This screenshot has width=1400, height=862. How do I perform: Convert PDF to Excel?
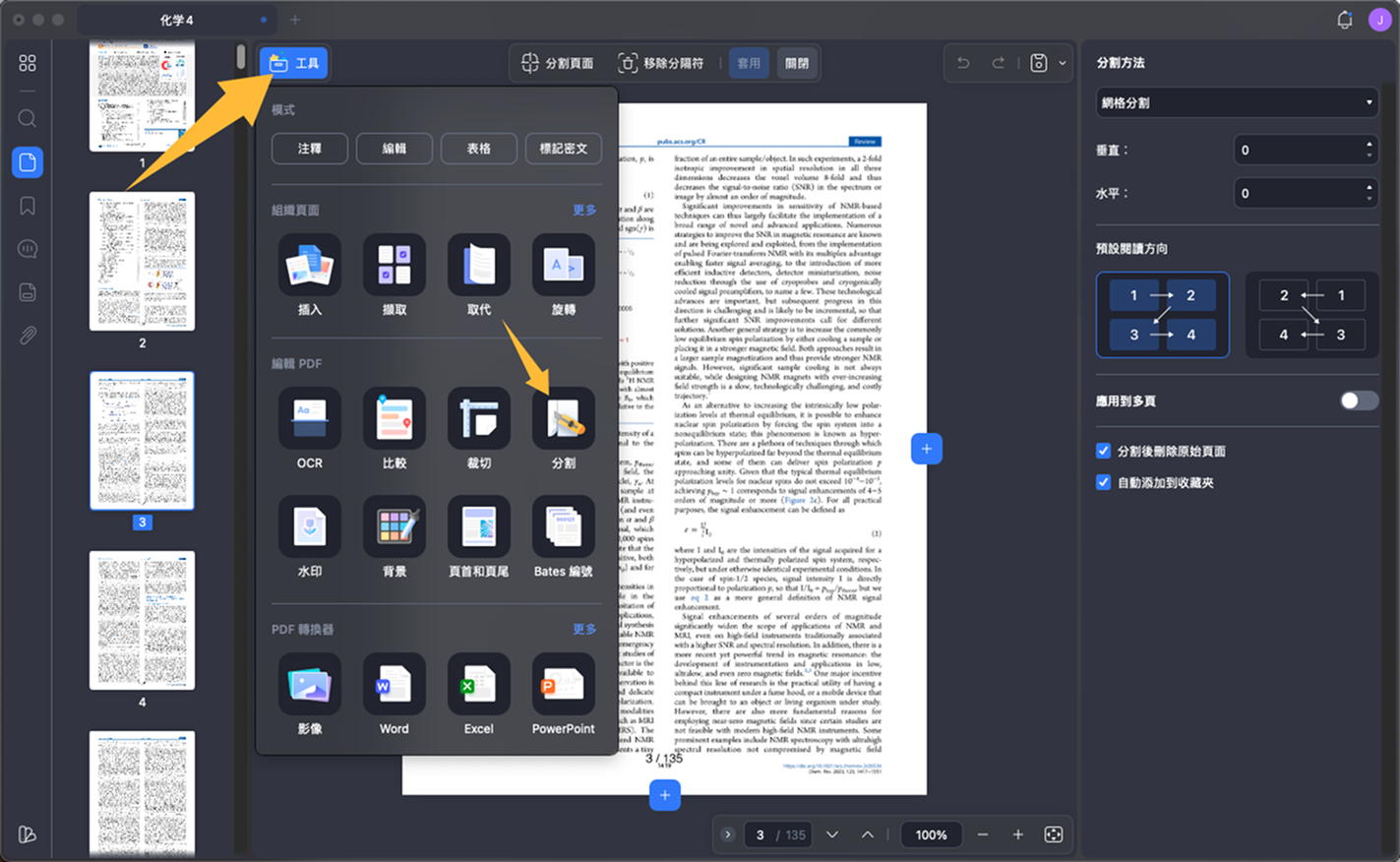click(479, 684)
